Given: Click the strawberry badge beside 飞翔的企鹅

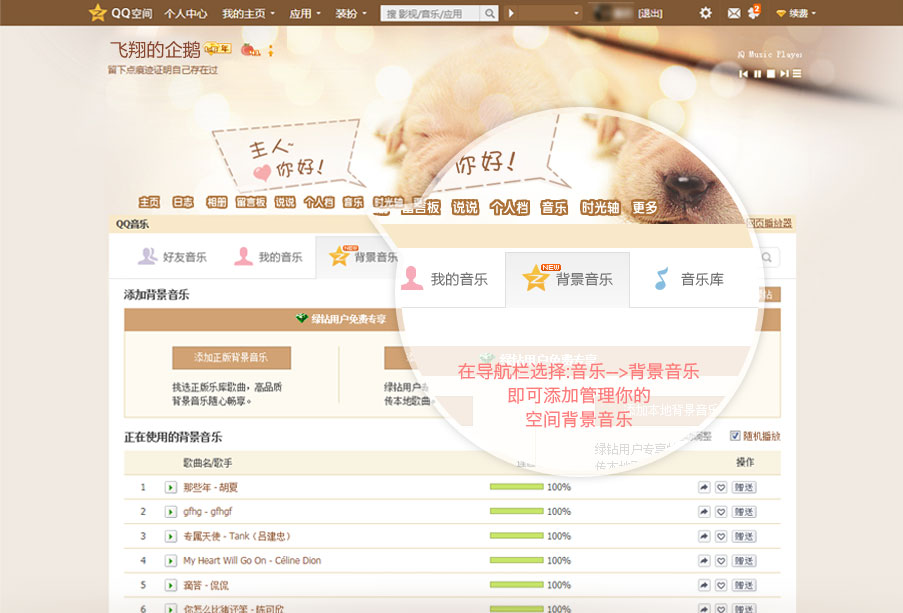Looking at the screenshot, I should tap(250, 50).
